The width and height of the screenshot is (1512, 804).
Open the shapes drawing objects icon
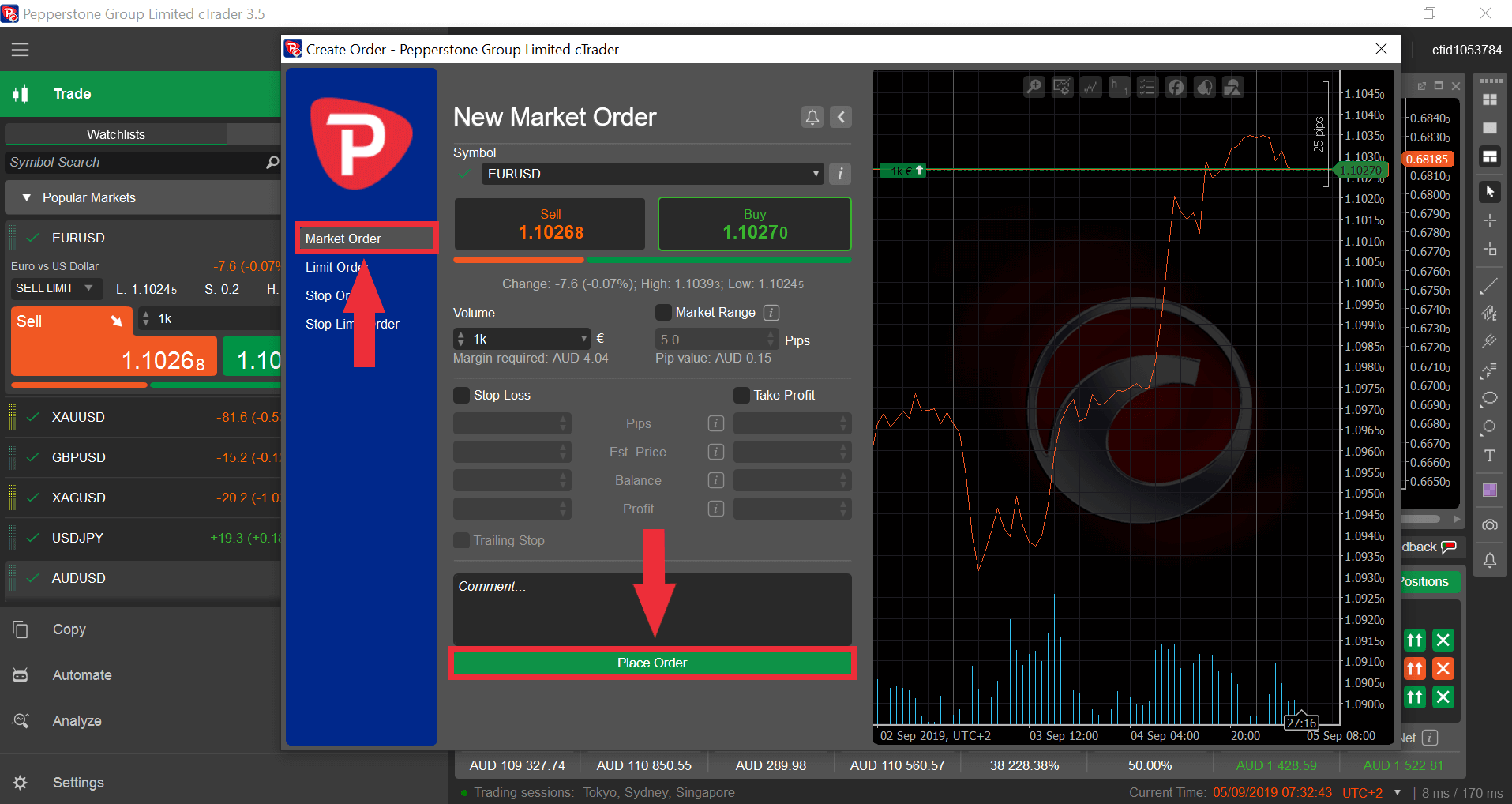point(1232,87)
